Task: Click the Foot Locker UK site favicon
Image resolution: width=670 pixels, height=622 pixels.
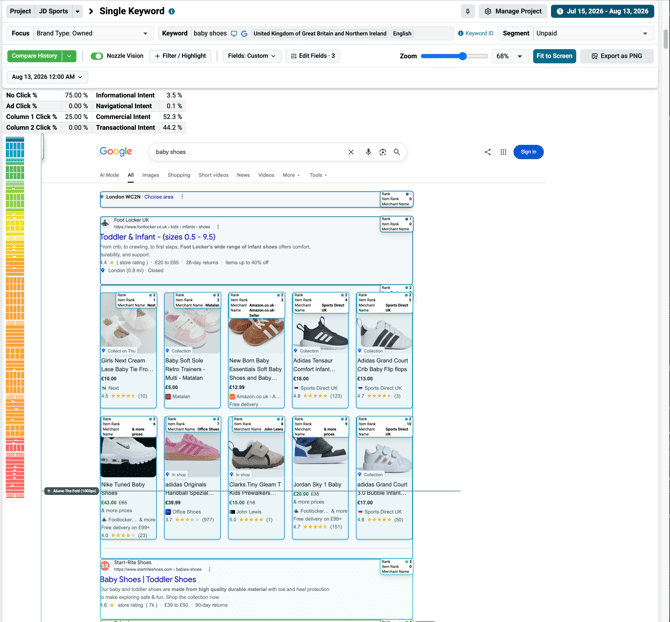Action: [105, 223]
